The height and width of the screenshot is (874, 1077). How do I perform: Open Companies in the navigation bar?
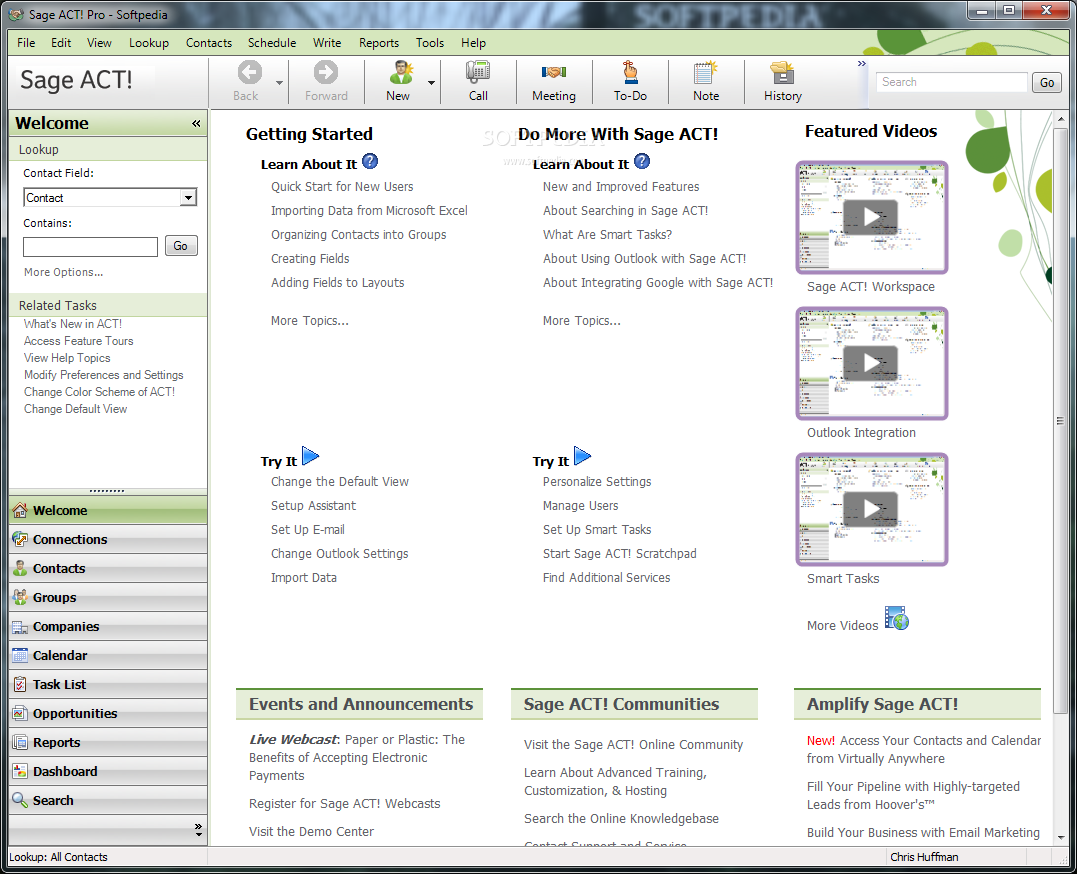[x=108, y=626]
